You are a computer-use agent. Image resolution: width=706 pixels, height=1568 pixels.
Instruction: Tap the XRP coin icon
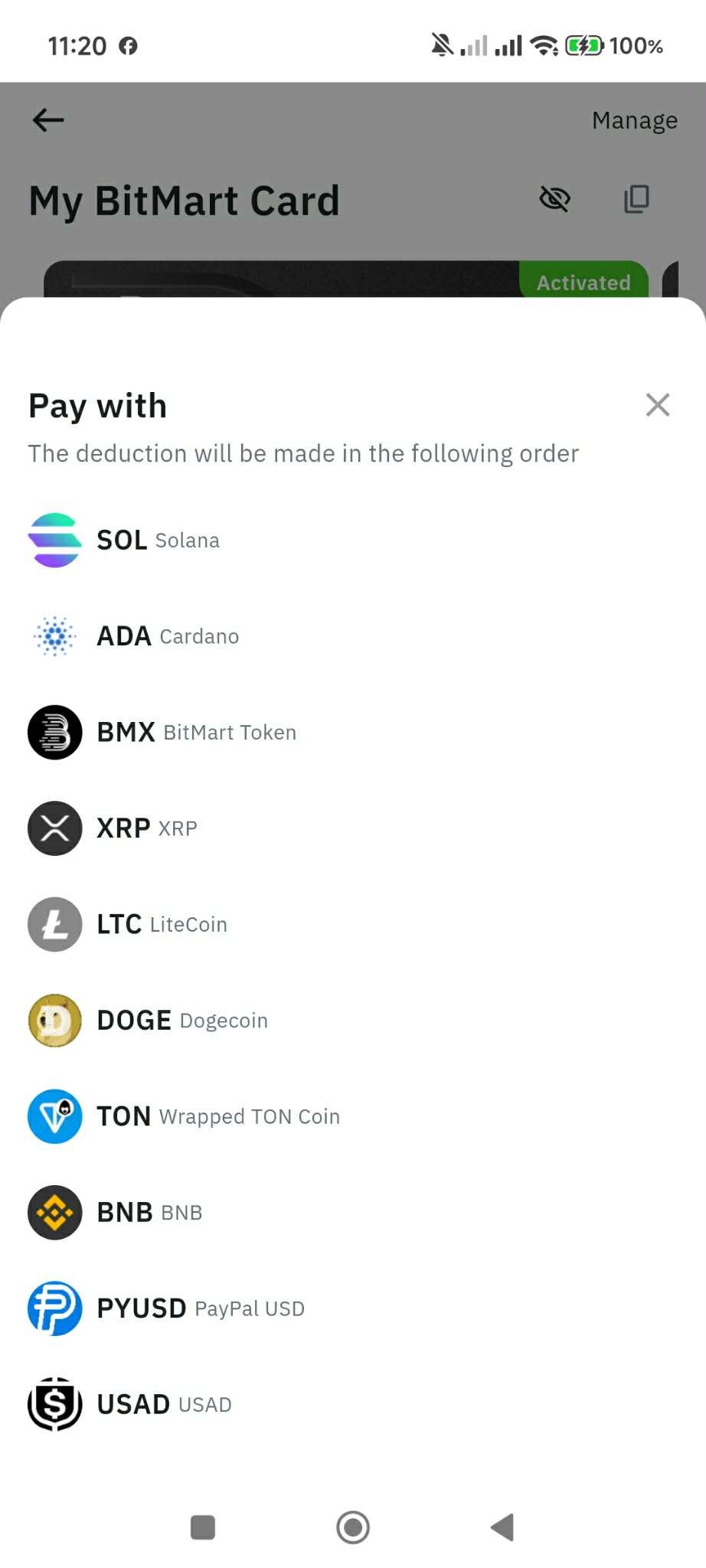coord(54,828)
